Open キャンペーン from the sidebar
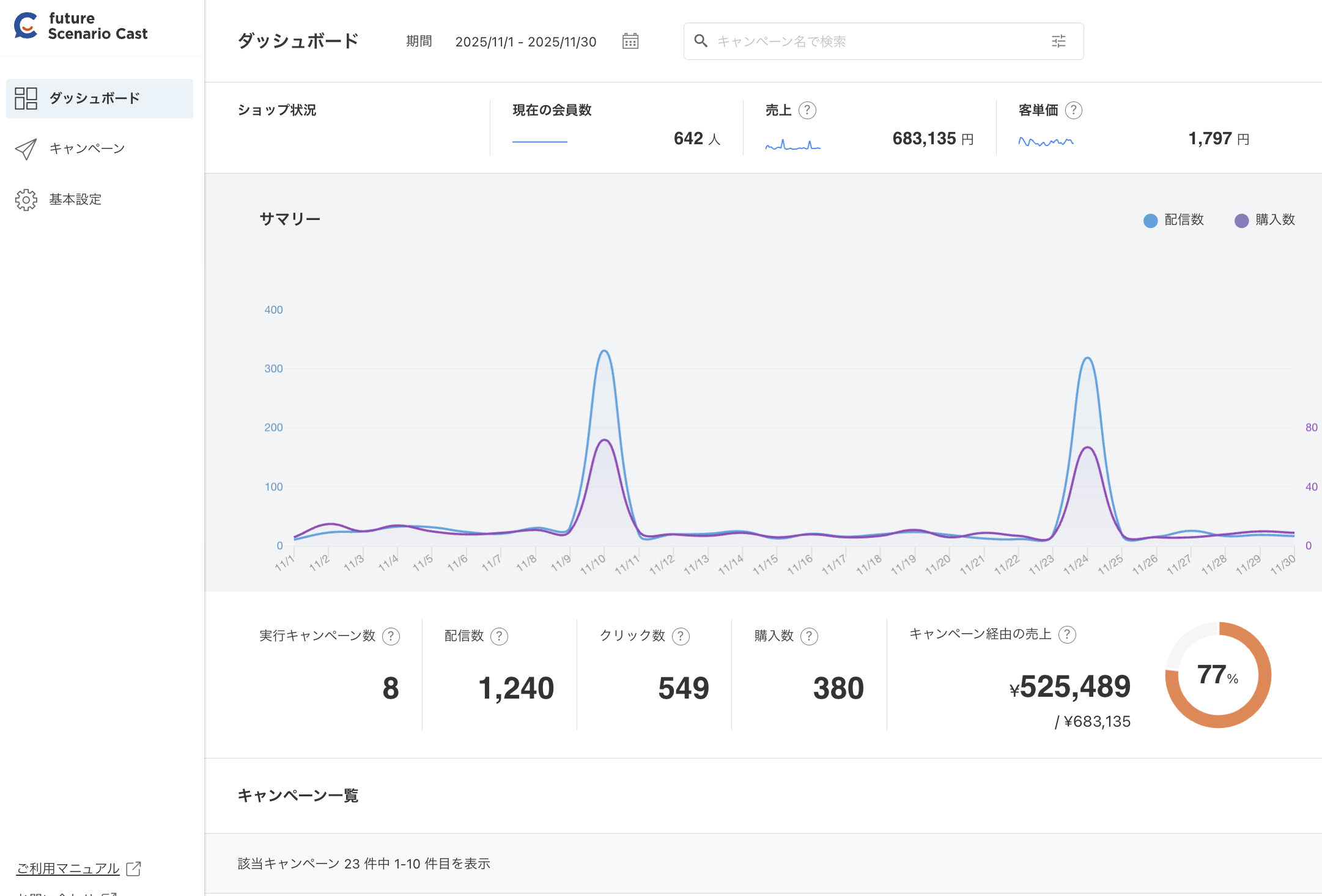Viewport: 1322px width, 896px height. tap(87, 149)
